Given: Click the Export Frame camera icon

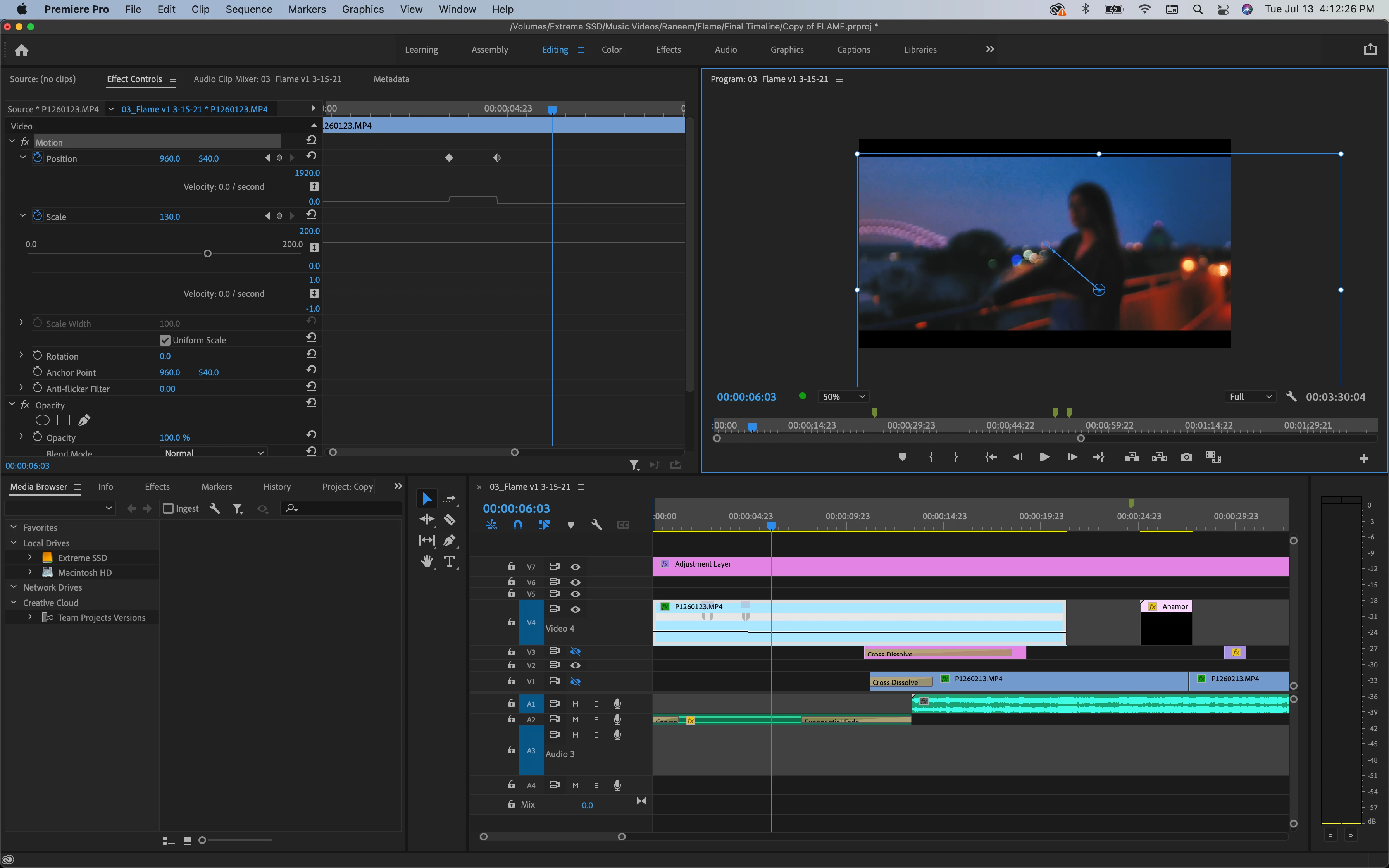Looking at the screenshot, I should [1186, 457].
